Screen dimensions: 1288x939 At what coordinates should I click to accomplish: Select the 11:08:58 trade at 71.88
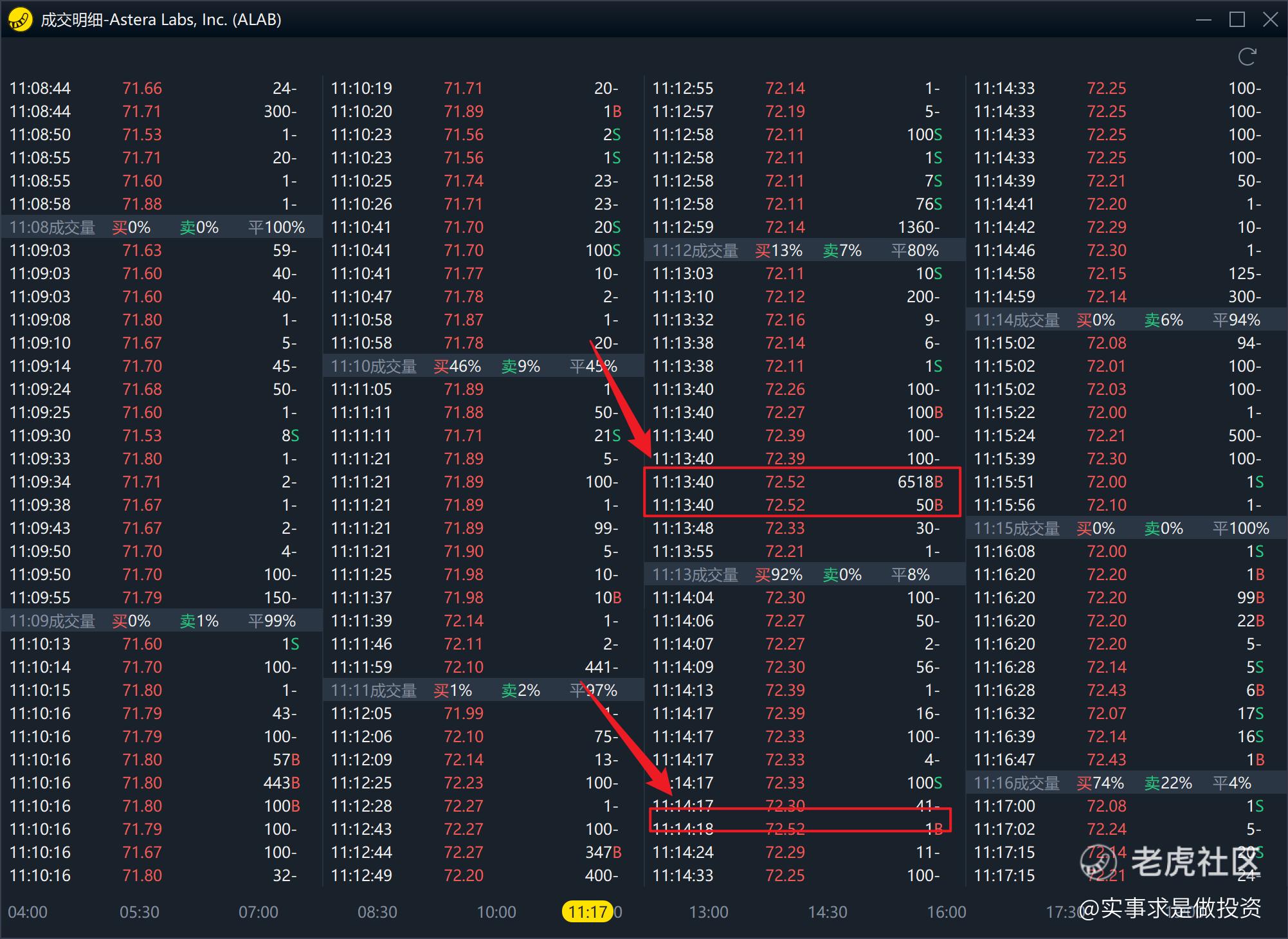pyautogui.click(x=161, y=204)
